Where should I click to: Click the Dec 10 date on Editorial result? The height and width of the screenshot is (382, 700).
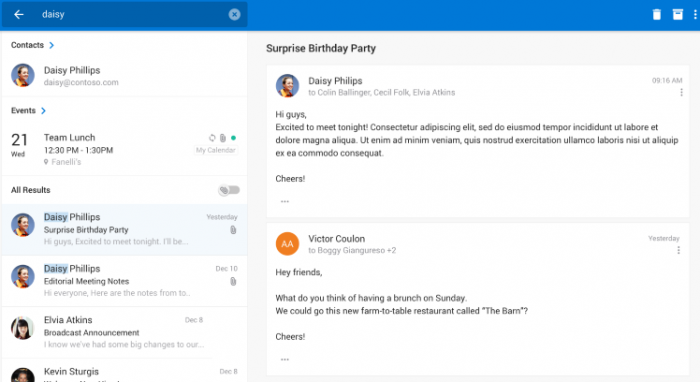[x=226, y=269]
